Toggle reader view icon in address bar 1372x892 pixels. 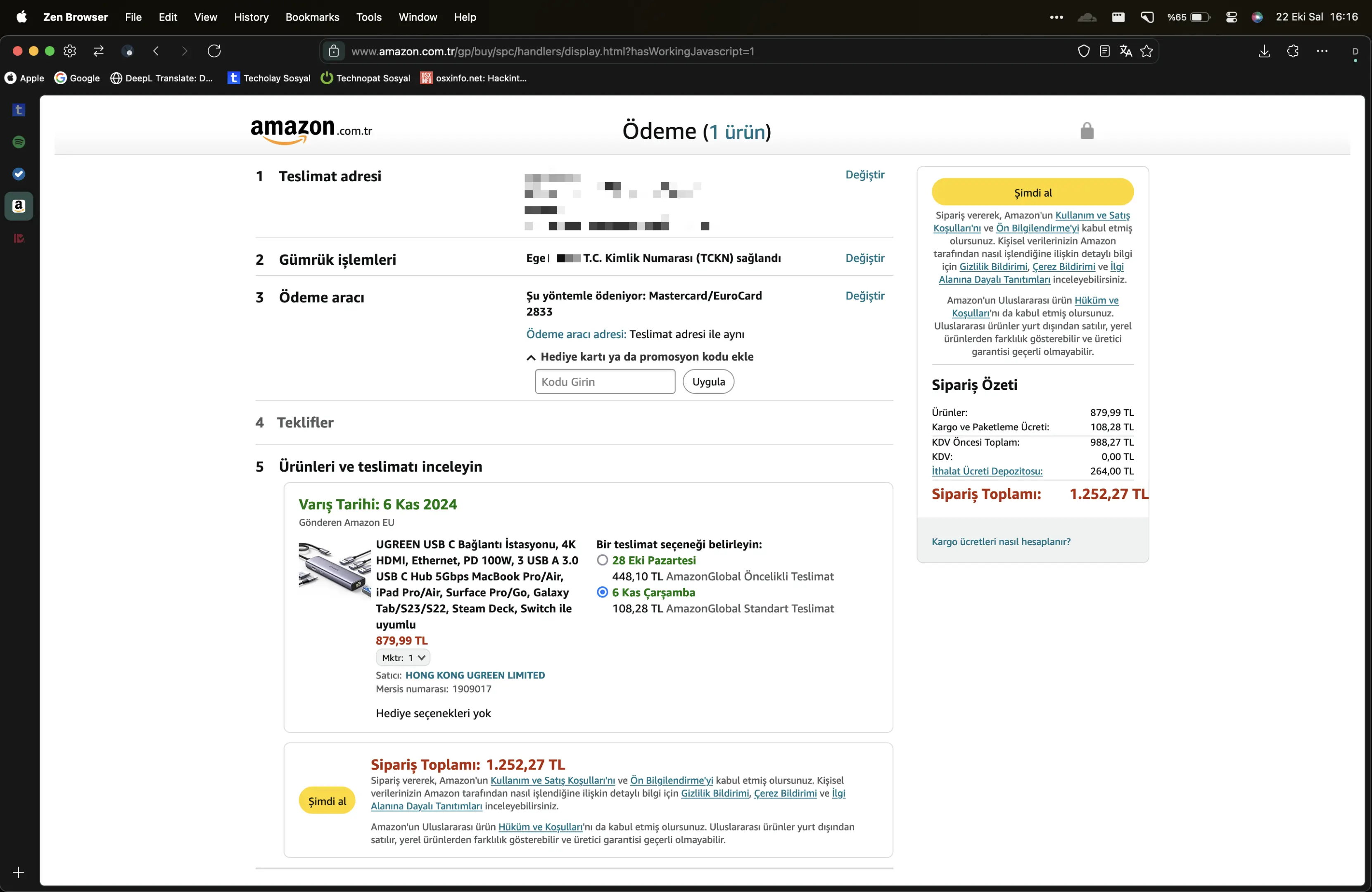1104,51
